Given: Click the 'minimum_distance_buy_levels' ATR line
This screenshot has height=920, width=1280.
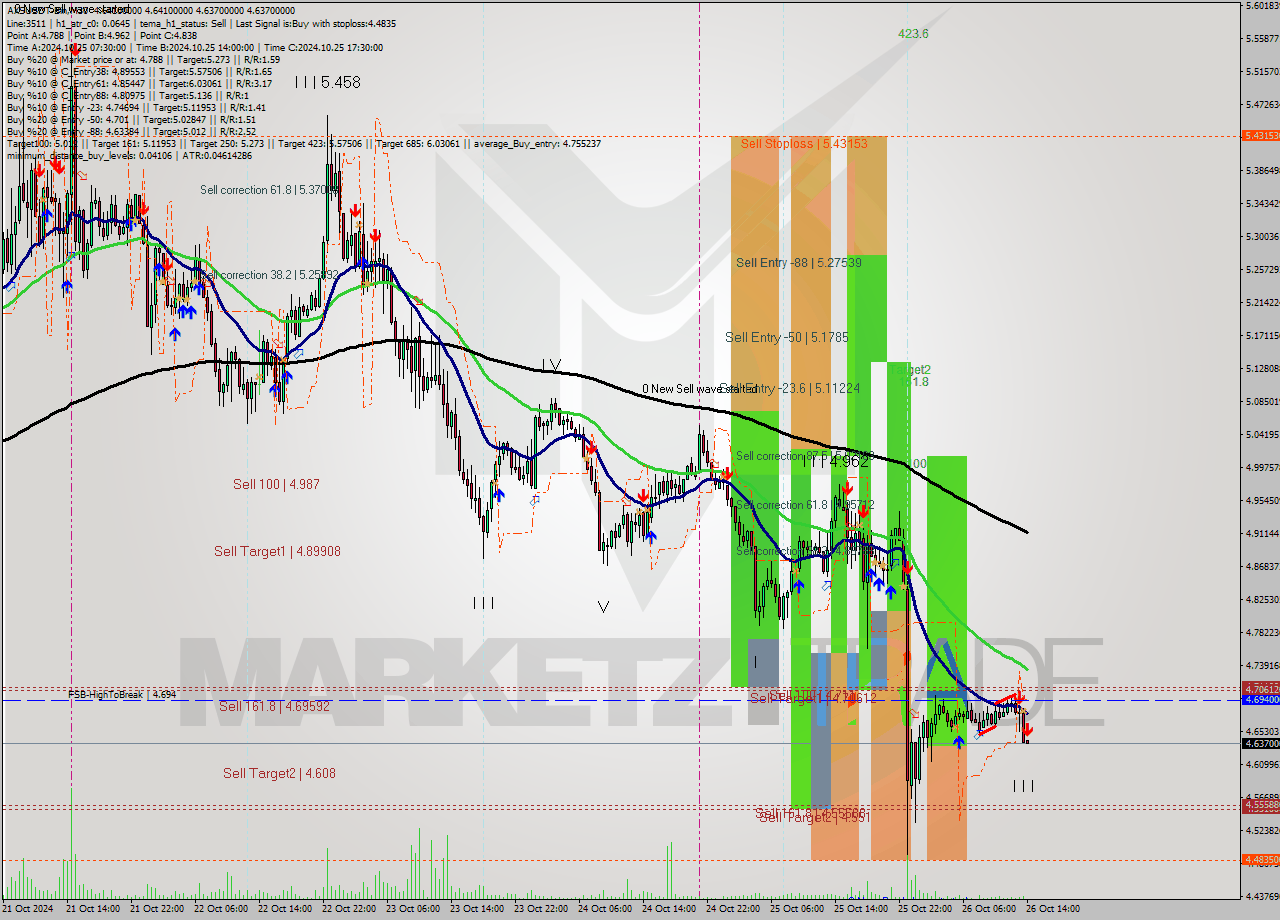Looking at the screenshot, I should (x=129, y=155).
